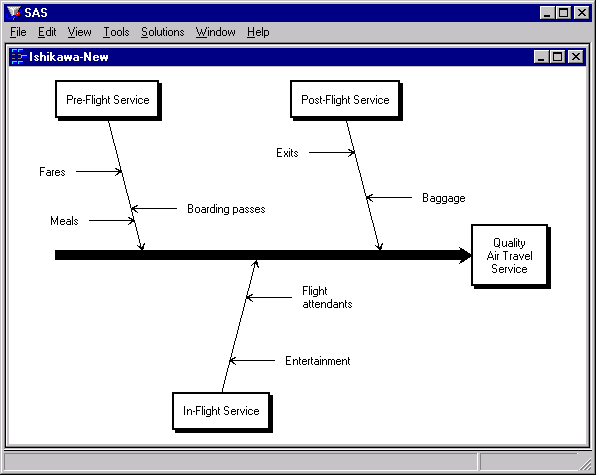Minimize the main SAS window

[547, 13]
